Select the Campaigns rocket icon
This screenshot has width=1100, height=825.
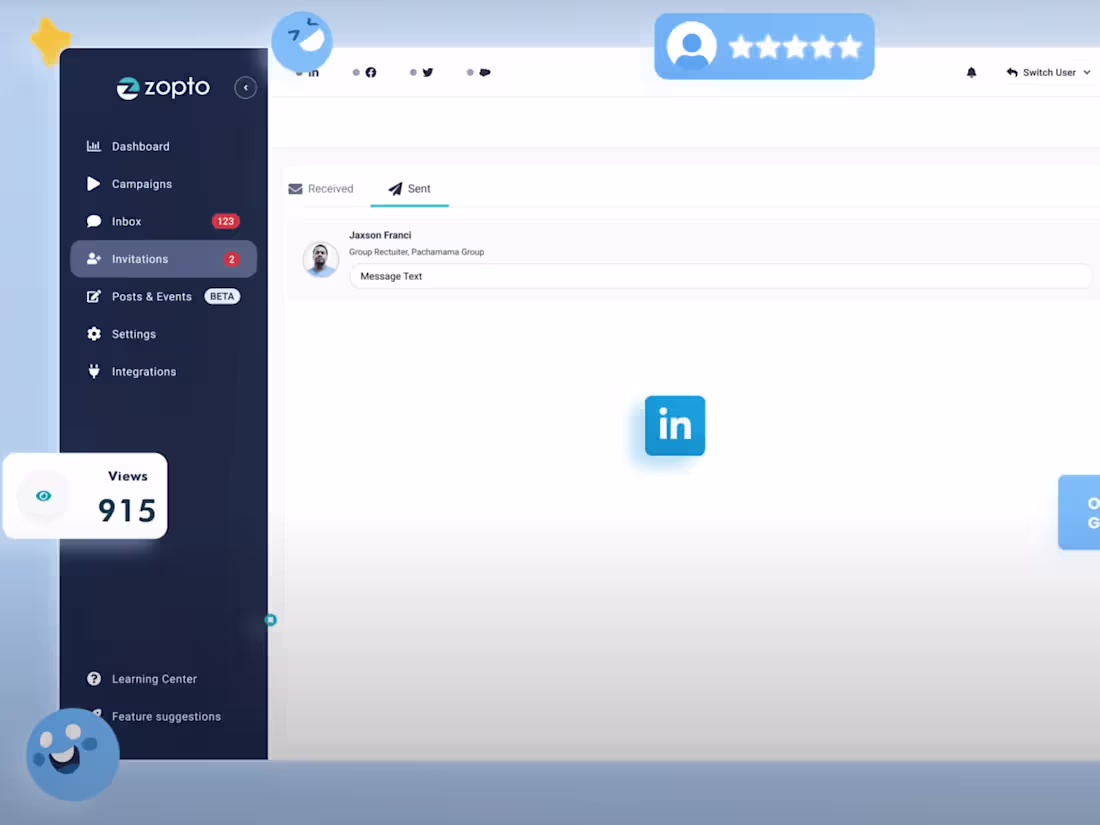93,183
